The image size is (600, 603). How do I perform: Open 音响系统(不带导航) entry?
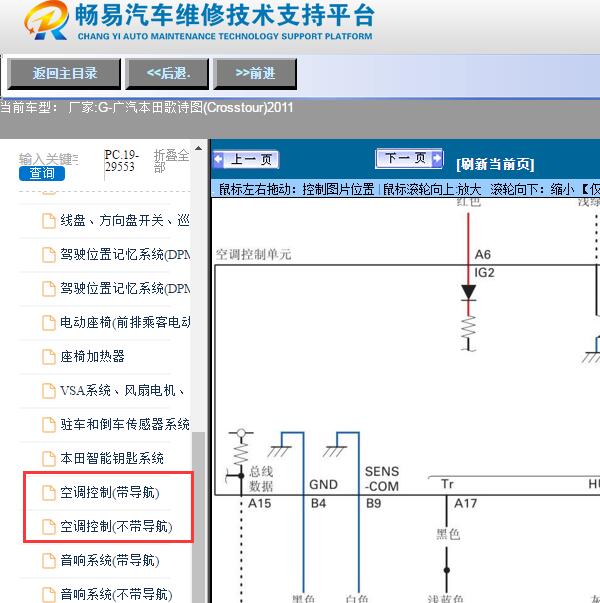coord(116,594)
